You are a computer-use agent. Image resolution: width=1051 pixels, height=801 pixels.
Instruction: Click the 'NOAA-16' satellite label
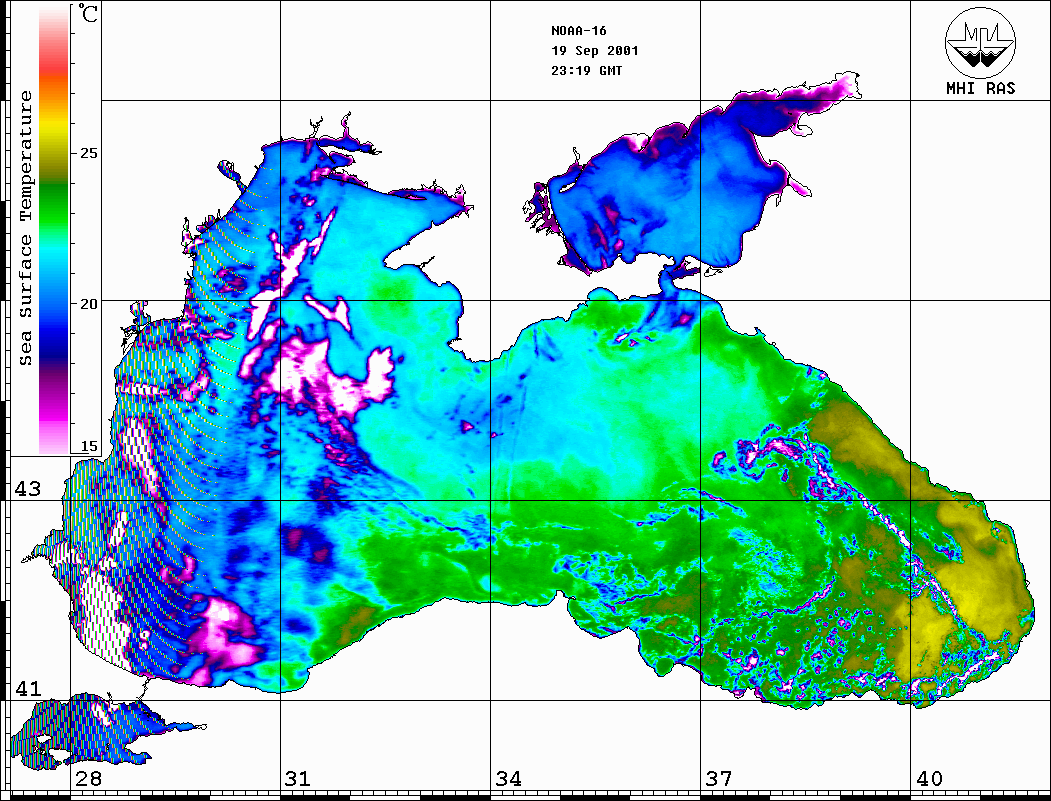(579, 31)
